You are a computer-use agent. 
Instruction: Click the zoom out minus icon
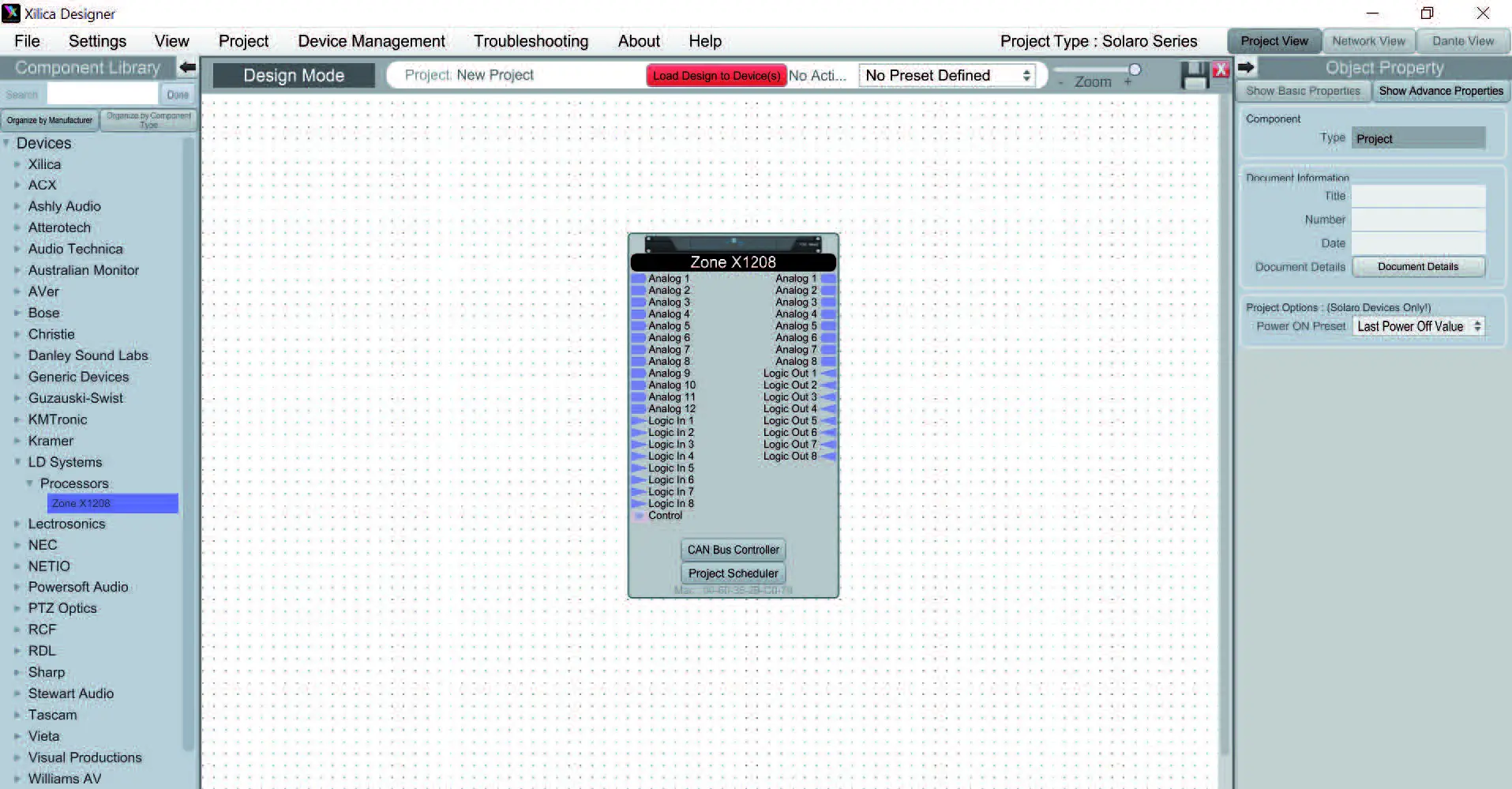(x=1059, y=81)
